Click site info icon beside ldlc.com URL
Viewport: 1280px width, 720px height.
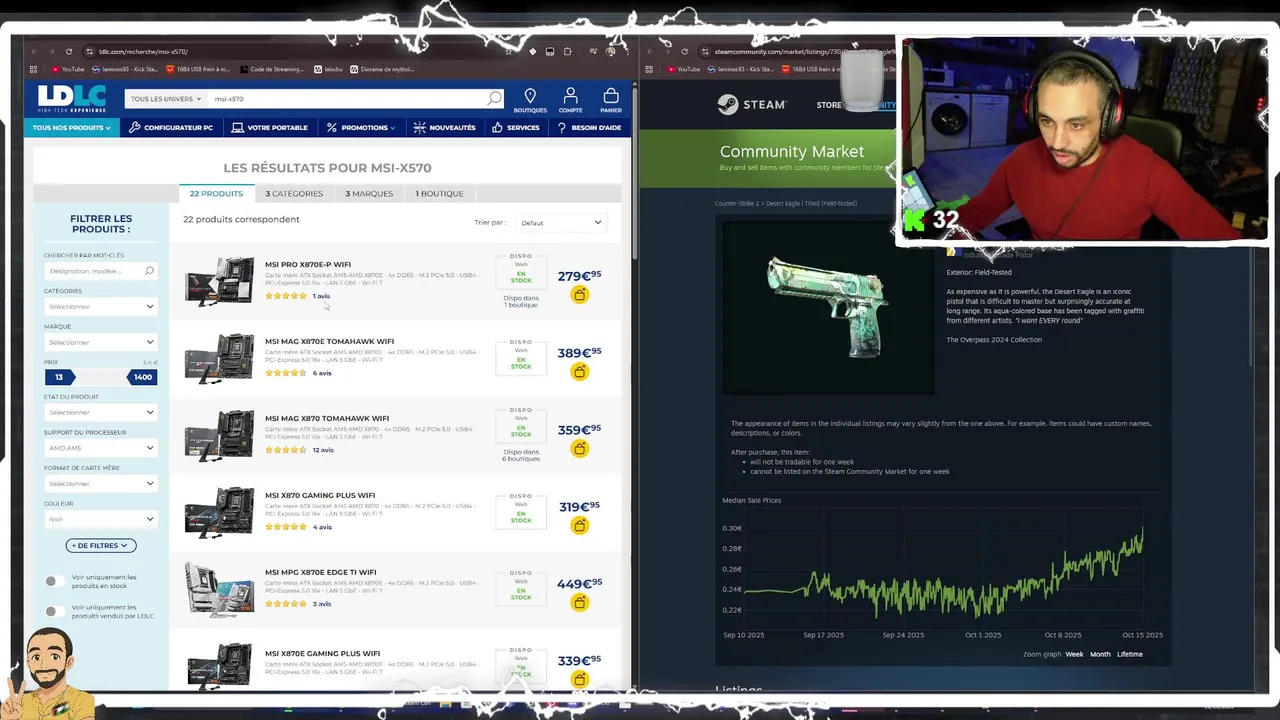click(x=89, y=51)
